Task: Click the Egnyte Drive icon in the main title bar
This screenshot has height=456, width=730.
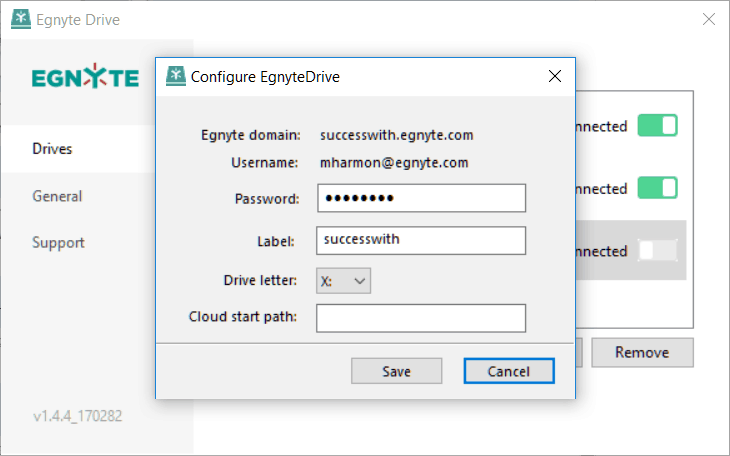Action: [20, 19]
